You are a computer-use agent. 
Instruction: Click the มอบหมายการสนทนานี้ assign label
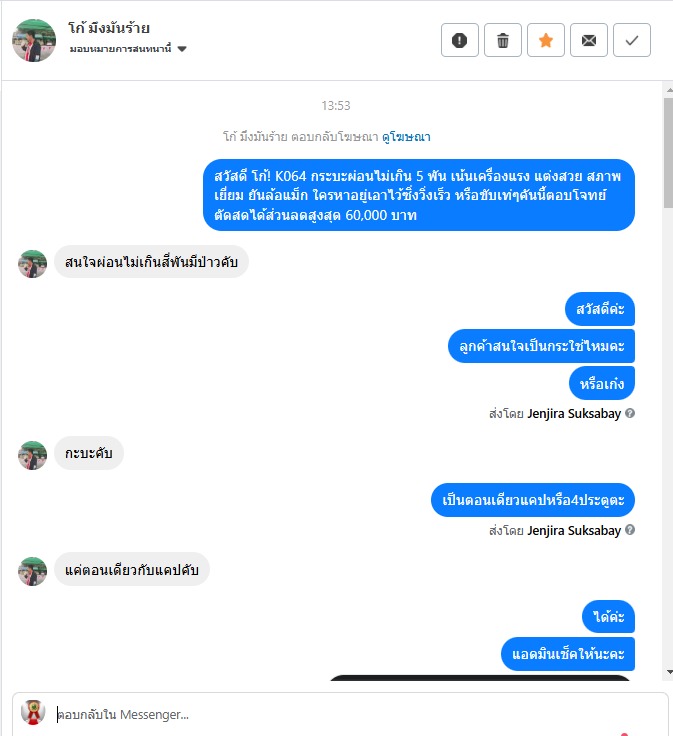pos(121,49)
